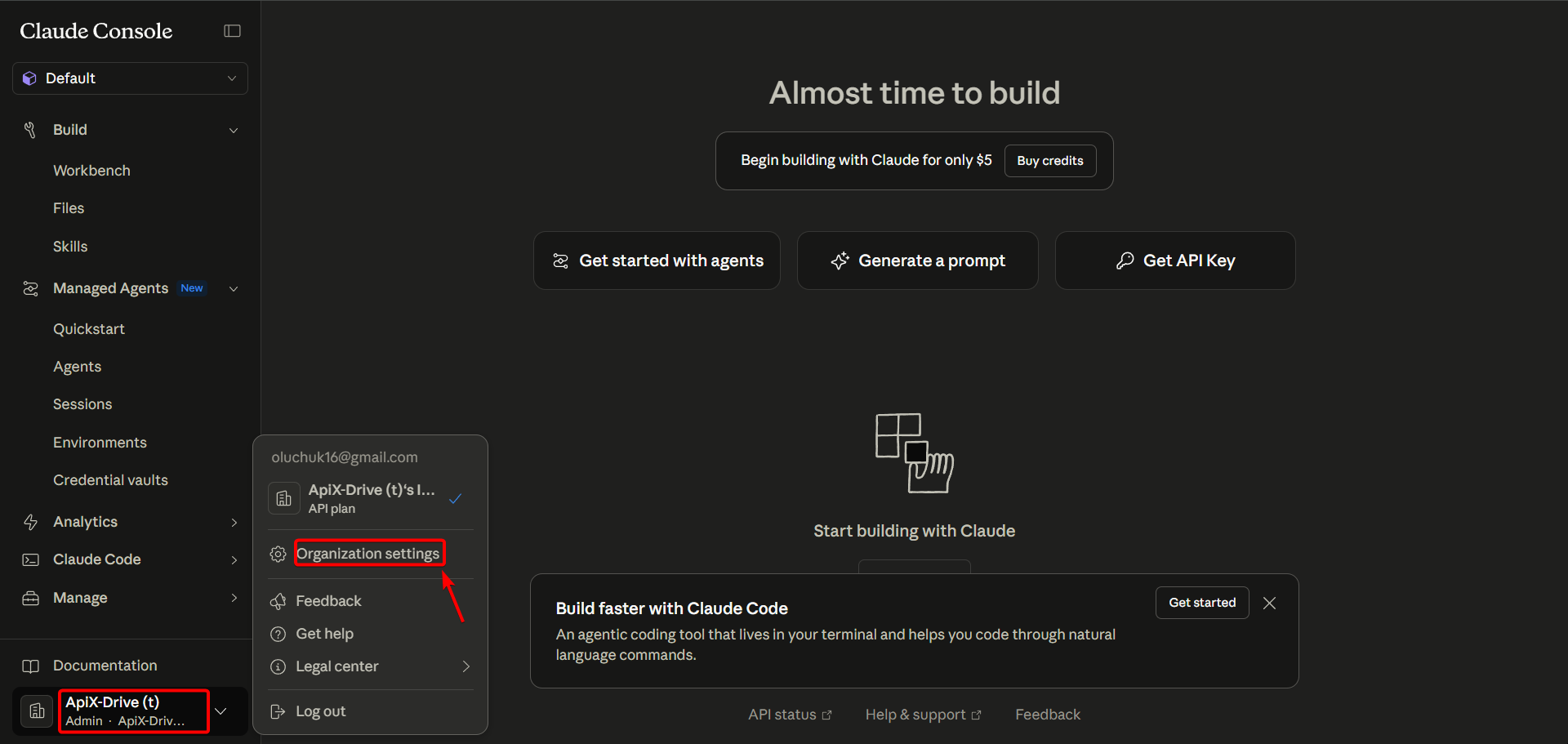This screenshot has width=1568, height=744.
Task: Collapse the sidebar panel icon
Action: pos(232,31)
